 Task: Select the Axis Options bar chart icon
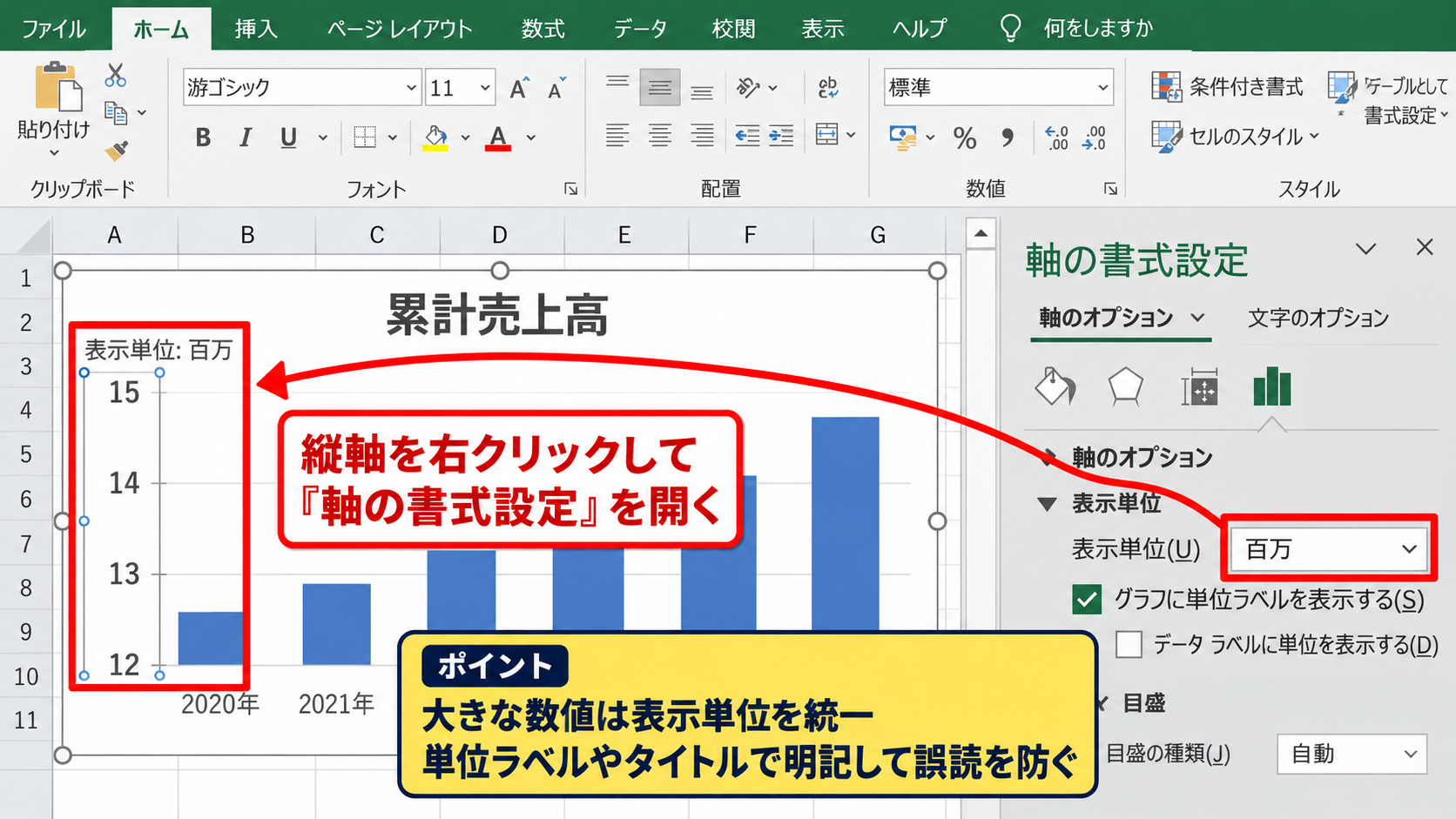1272,386
